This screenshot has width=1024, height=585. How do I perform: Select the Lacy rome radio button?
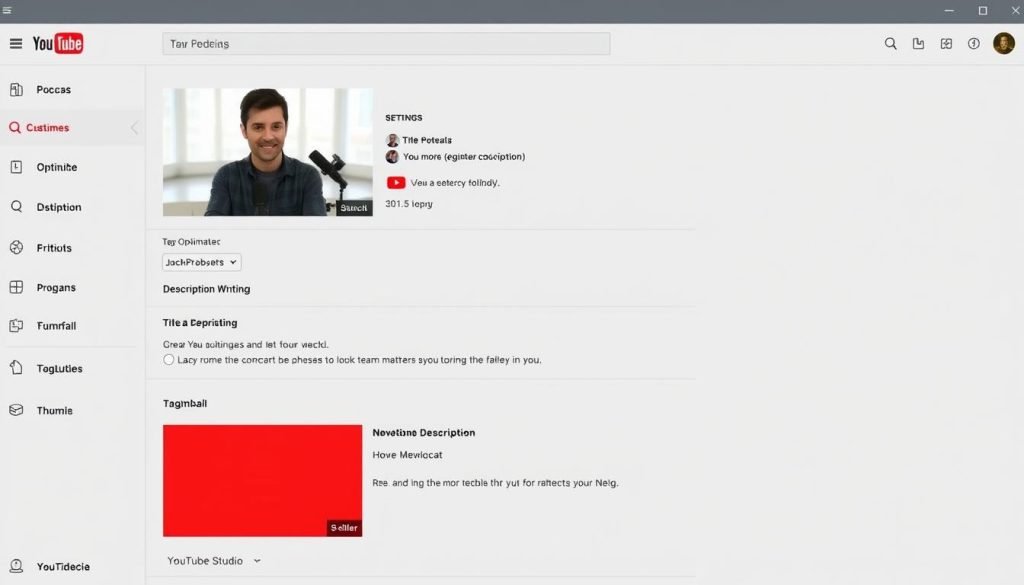[x=168, y=360]
